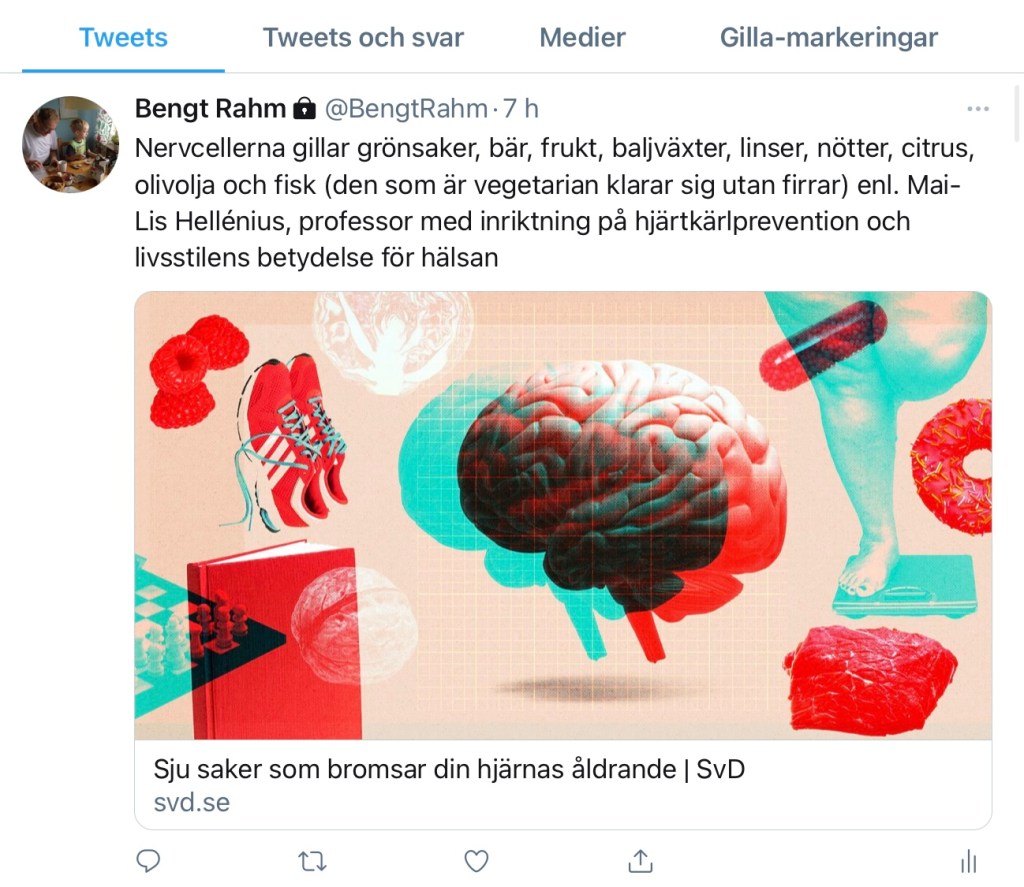
Task: Open the Tweets och svar tab
Action: (x=363, y=37)
